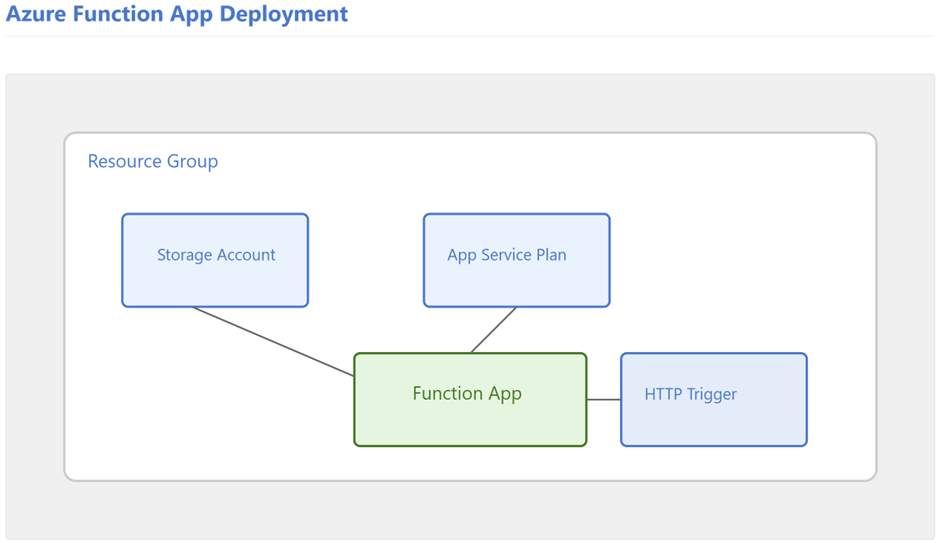Click the HTTP Trigger text label
Image resolution: width=940 pixels, height=543 pixels.
pos(691,394)
